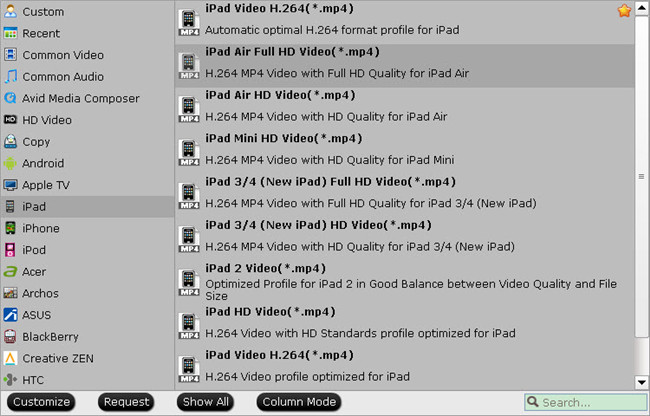The width and height of the screenshot is (650, 416).
Task: Click MP4 icon of iPad Mini HD Video
Action: pos(189,152)
